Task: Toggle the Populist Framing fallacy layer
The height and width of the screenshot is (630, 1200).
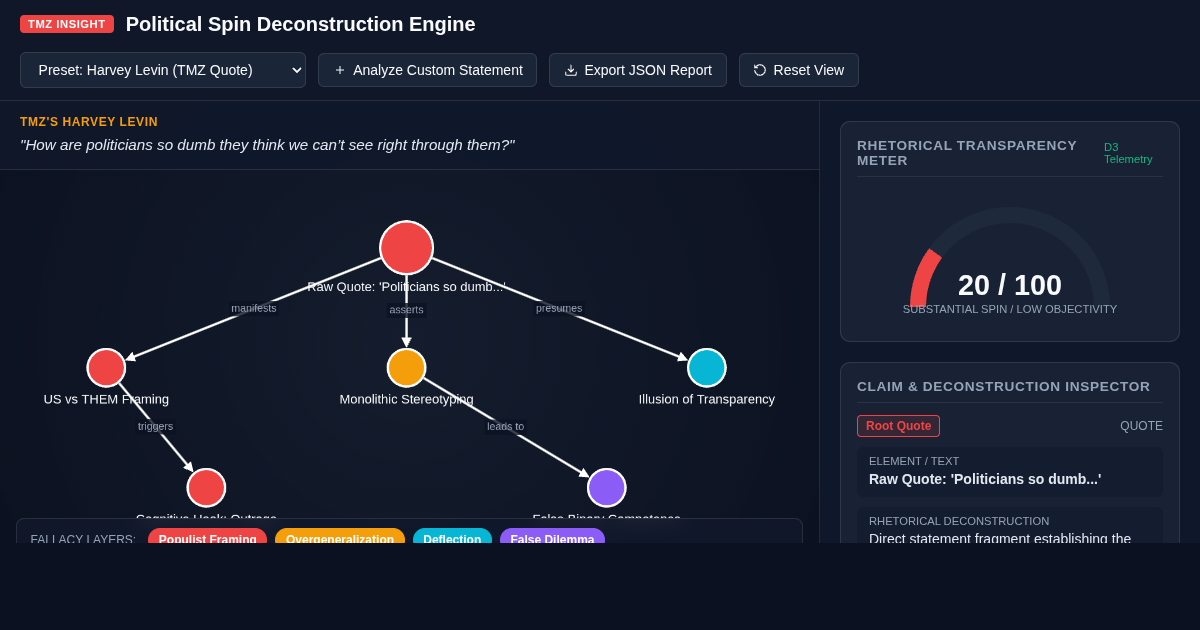Action: (x=207, y=536)
